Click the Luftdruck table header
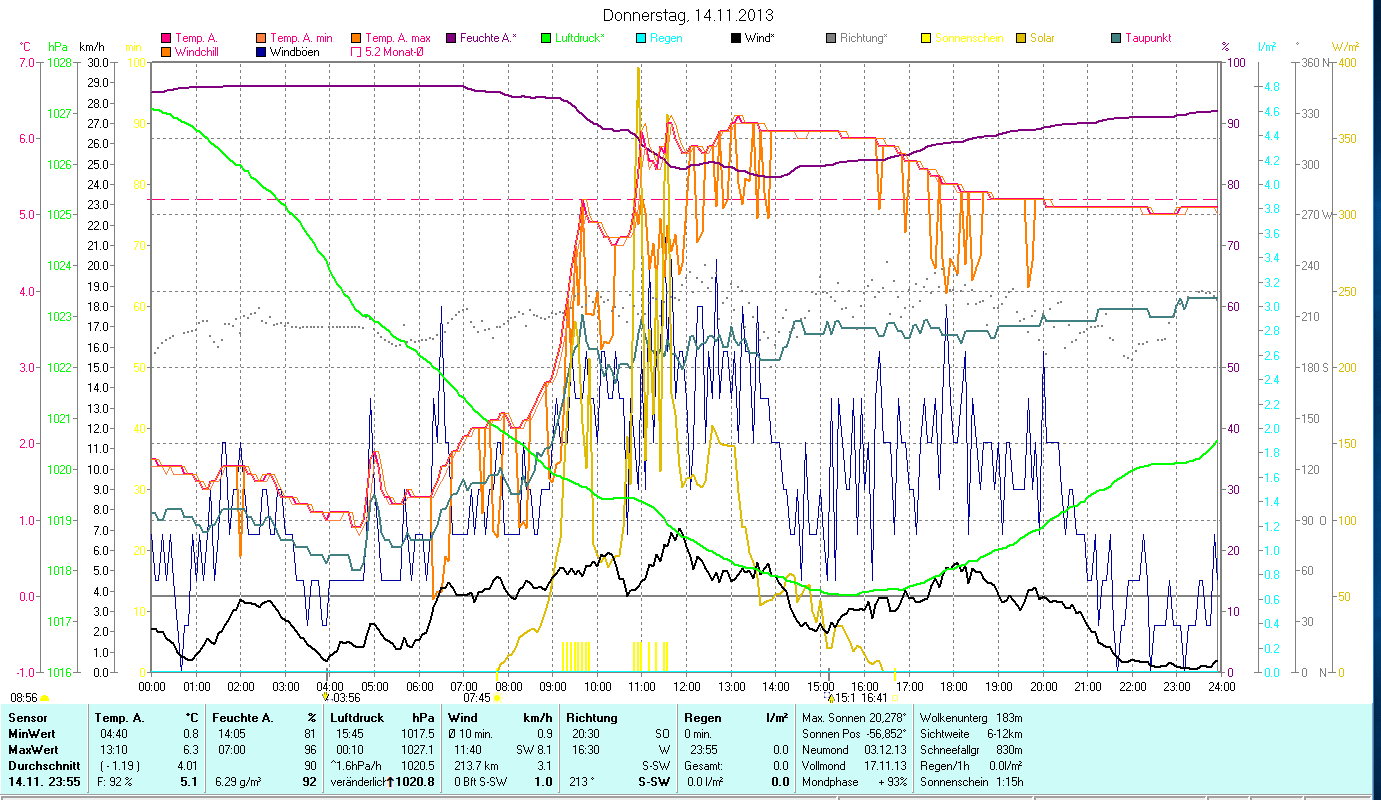 (357, 718)
